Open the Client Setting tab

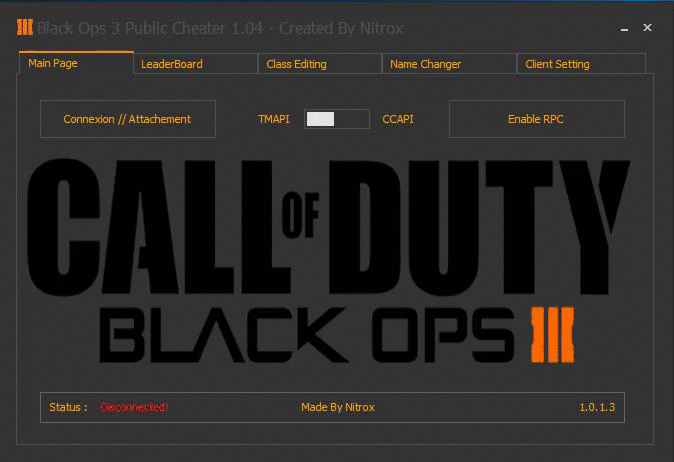click(x=581, y=64)
